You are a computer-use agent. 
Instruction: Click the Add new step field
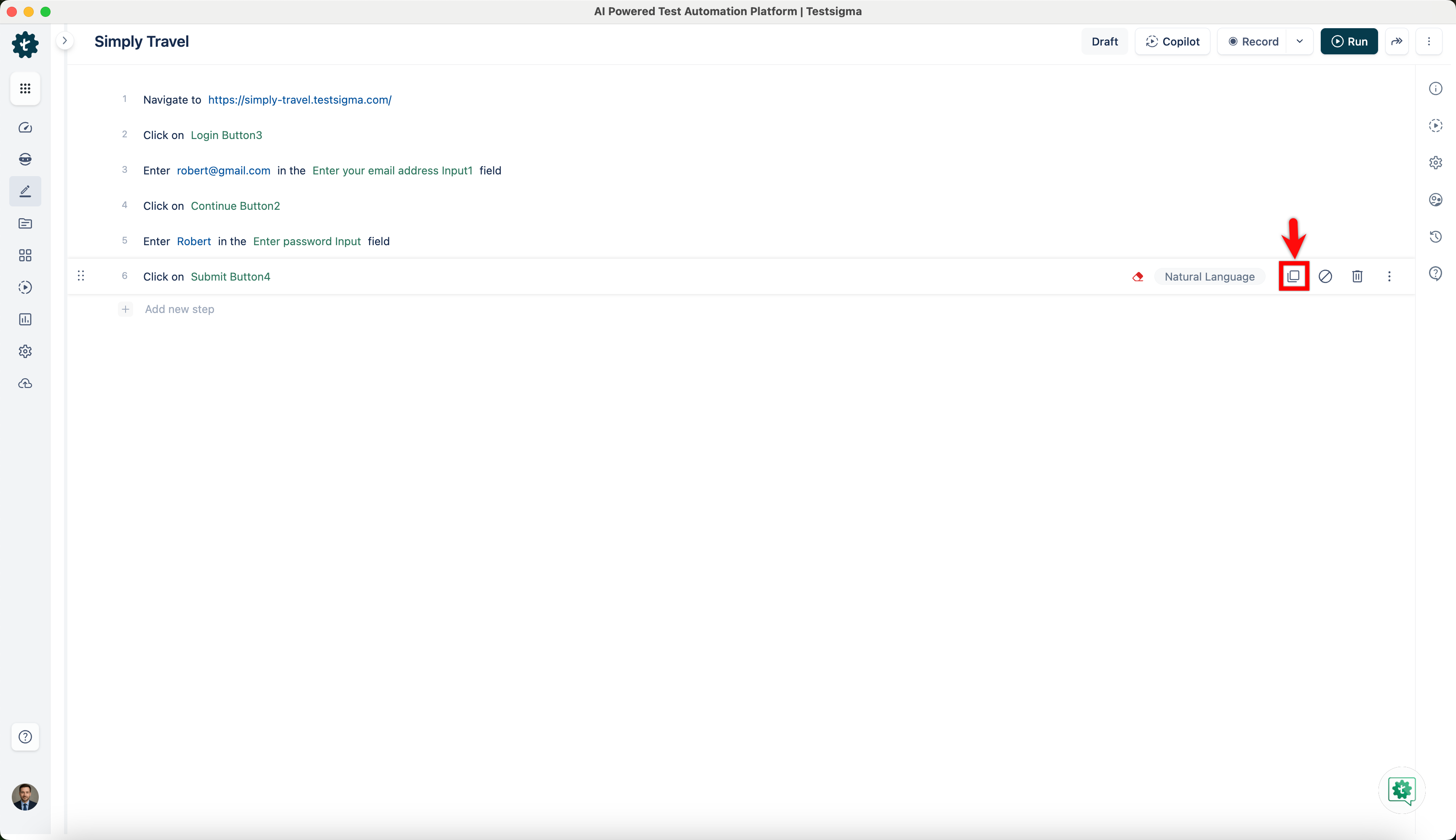179,309
